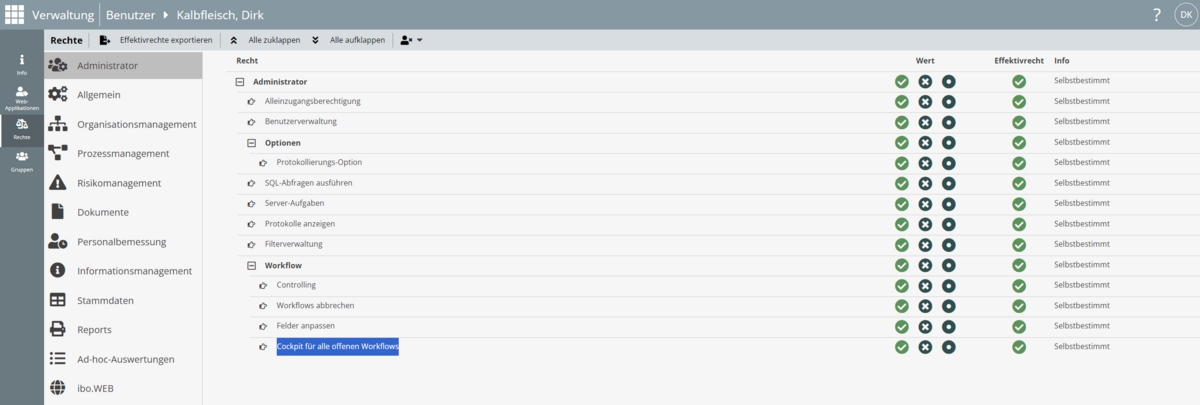1200x405 pixels.
Task: Collapse the Workflow tree node
Action: (x=252, y=265)
